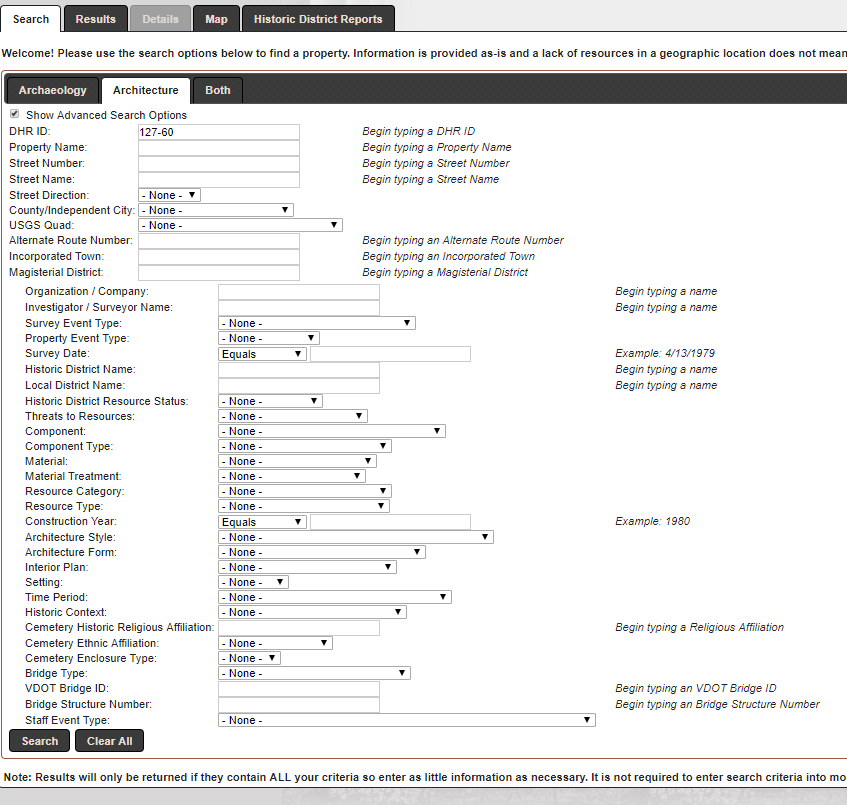Click the Bridge Structure Number field
Viewport: 847px width, 805px height.
pos(299,705)
